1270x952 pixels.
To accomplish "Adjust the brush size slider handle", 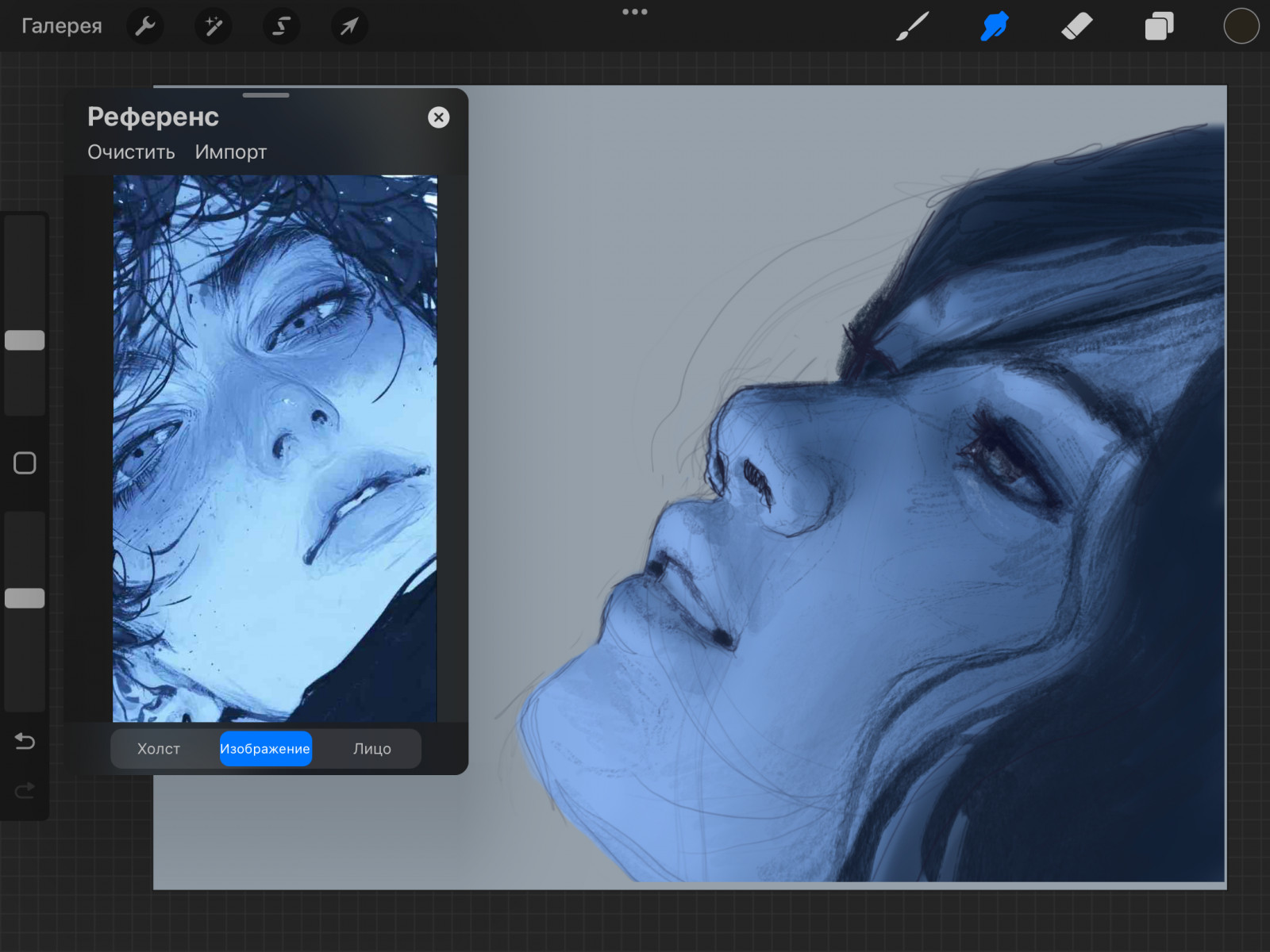I will (x=25, y=340).
